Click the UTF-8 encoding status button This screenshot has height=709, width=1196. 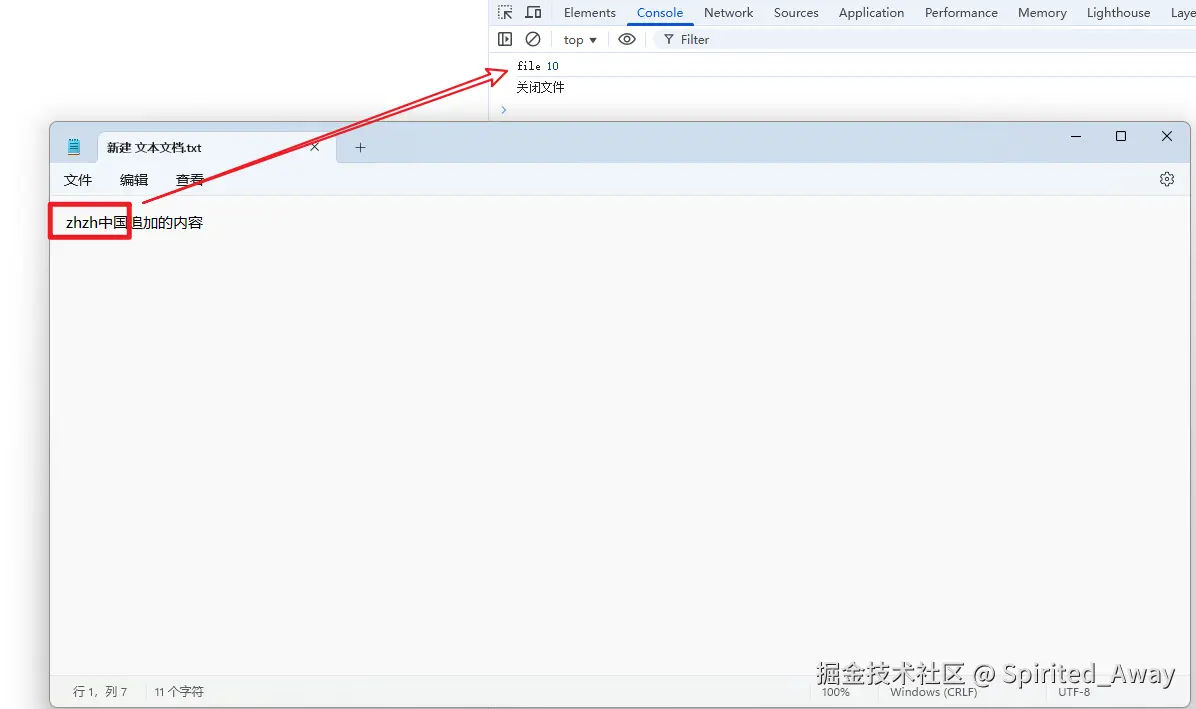coord(1074,692)
